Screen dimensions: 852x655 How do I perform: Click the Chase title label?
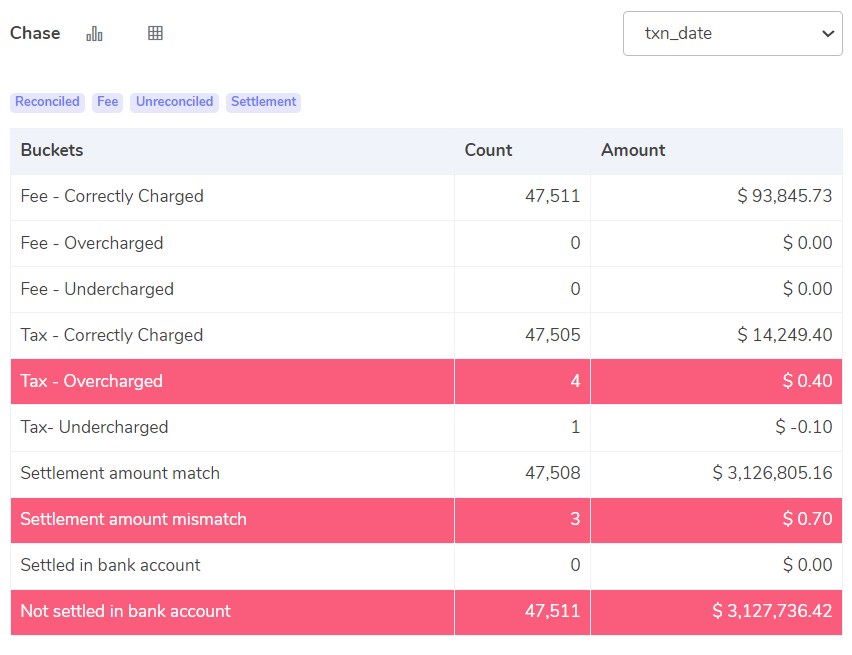[x=35, y=33]
